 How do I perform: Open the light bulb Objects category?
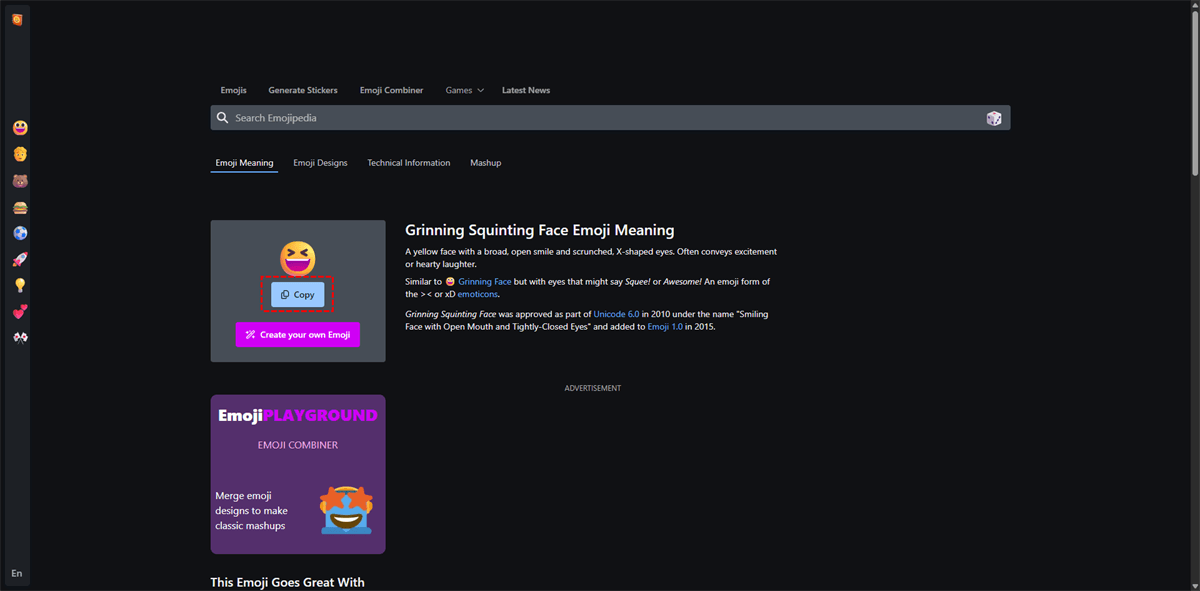coord(20,285)
